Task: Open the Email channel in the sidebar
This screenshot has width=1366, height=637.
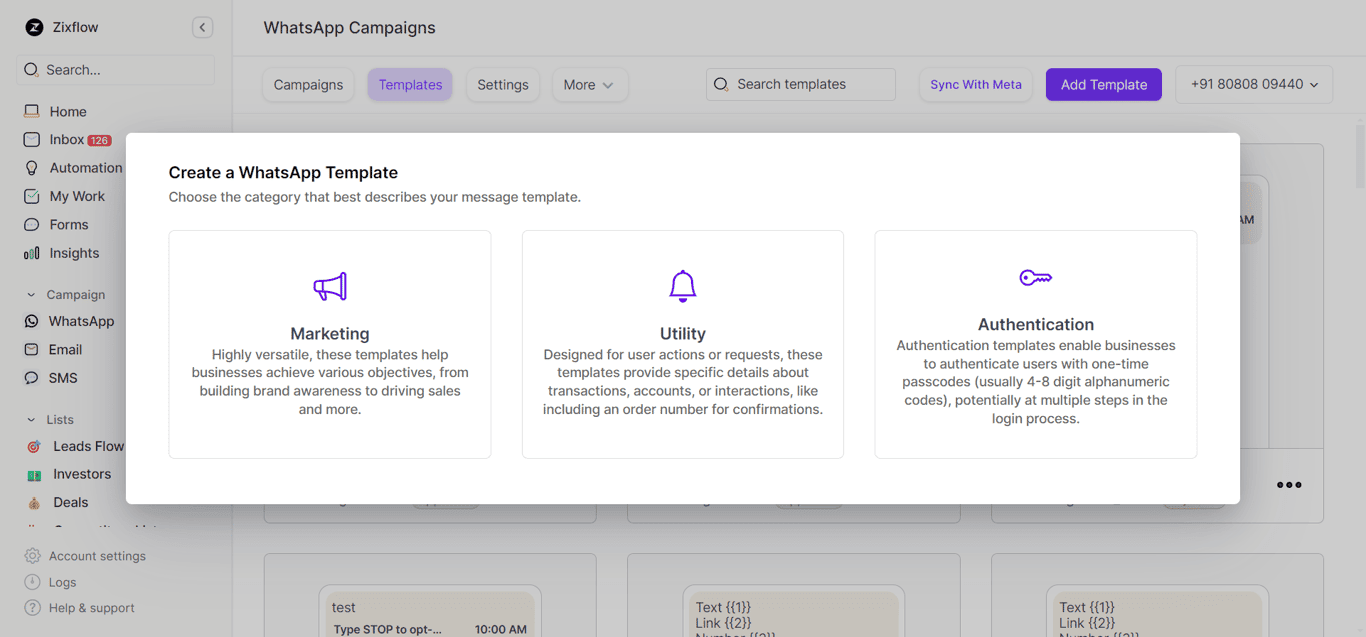Action: pyautogui.click(x=66, y=349)
